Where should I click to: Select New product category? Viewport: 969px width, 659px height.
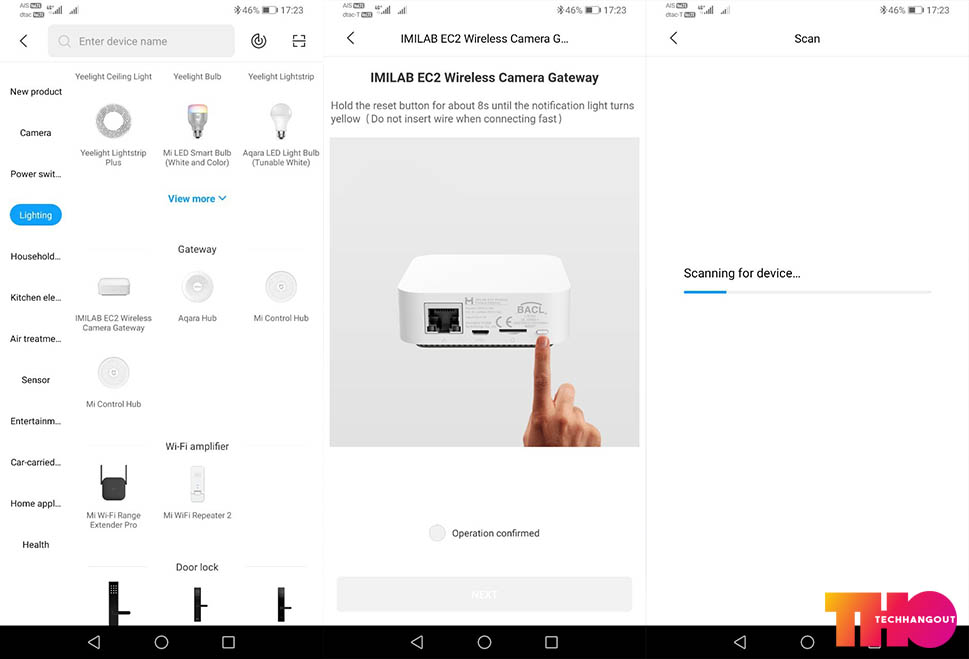pos(36,91)
